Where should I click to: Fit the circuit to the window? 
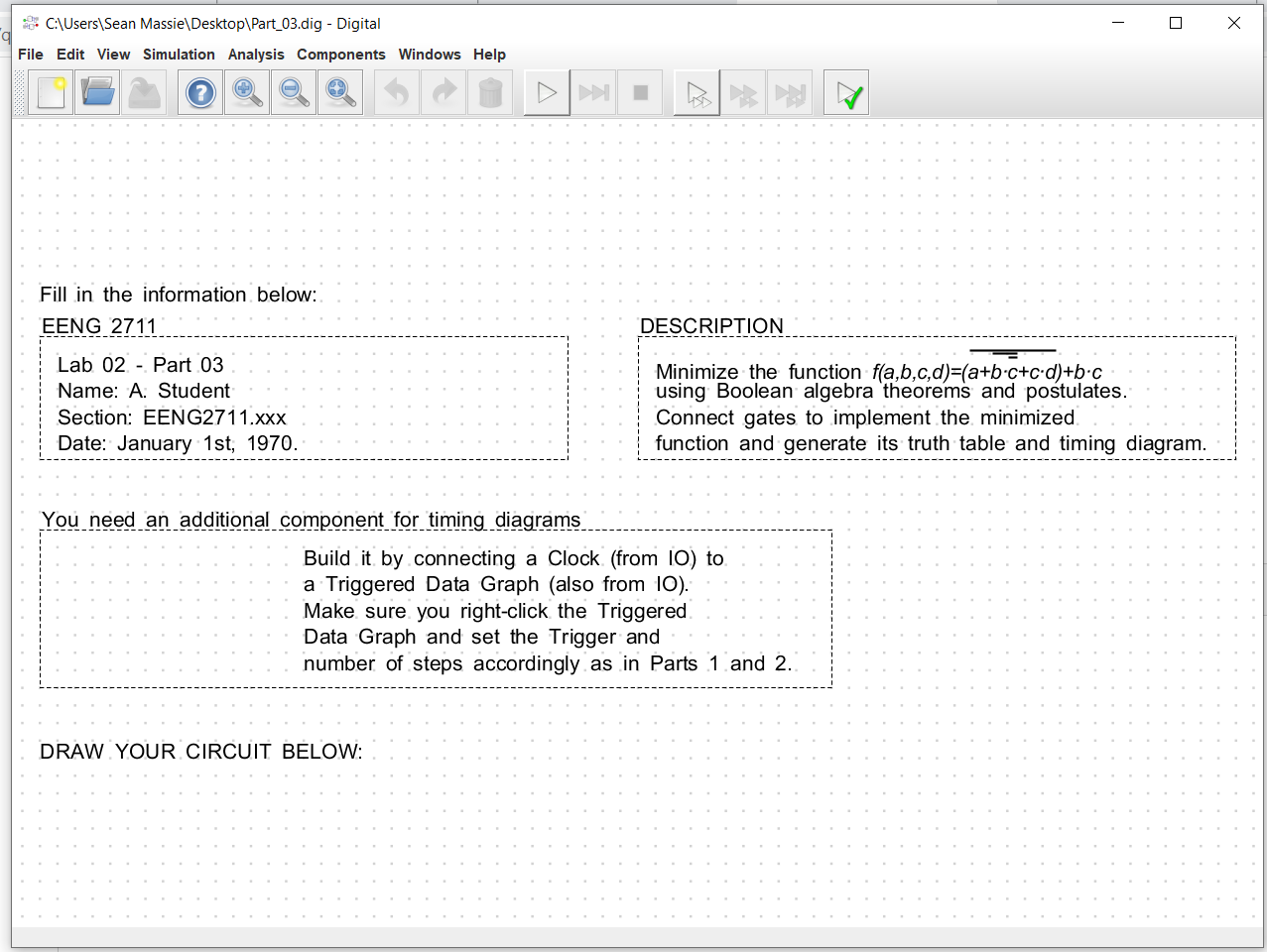340,92
